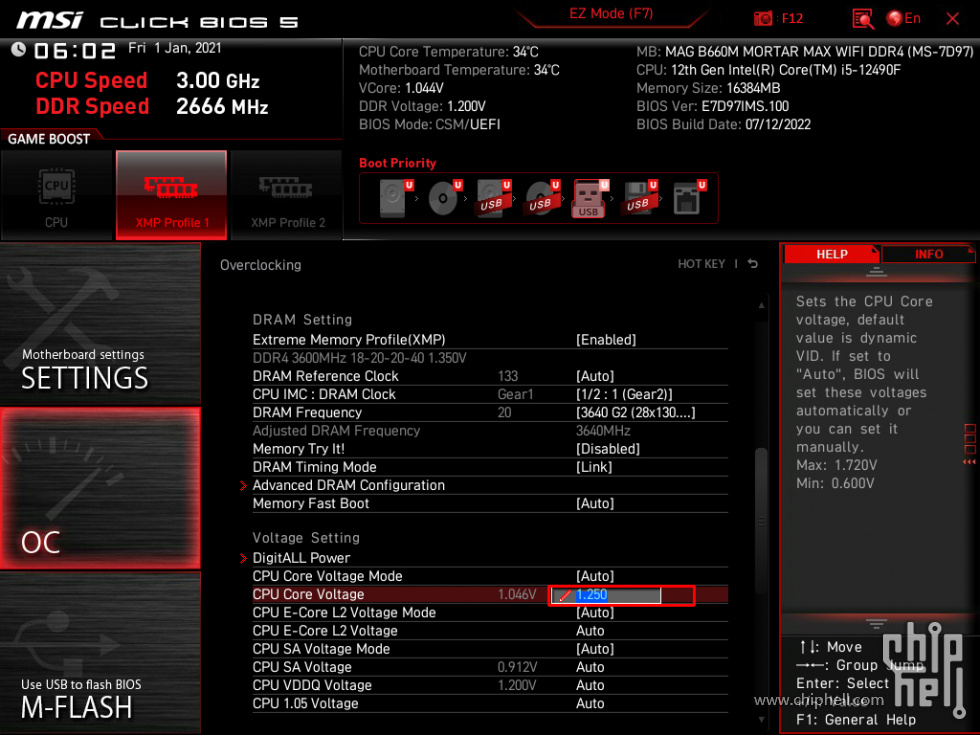Open the OC overclocking section
This screenshot has width=980, height=735.
(100, 488)
